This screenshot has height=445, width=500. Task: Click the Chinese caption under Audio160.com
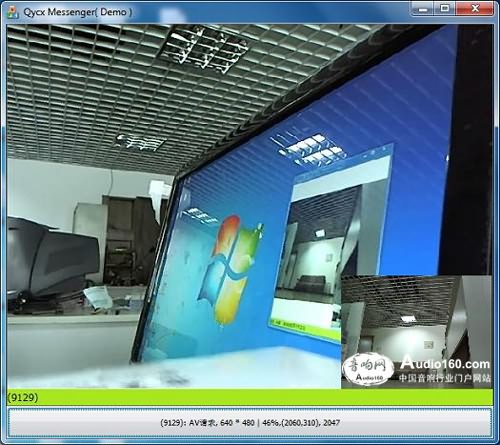click(x=445, y=378)
